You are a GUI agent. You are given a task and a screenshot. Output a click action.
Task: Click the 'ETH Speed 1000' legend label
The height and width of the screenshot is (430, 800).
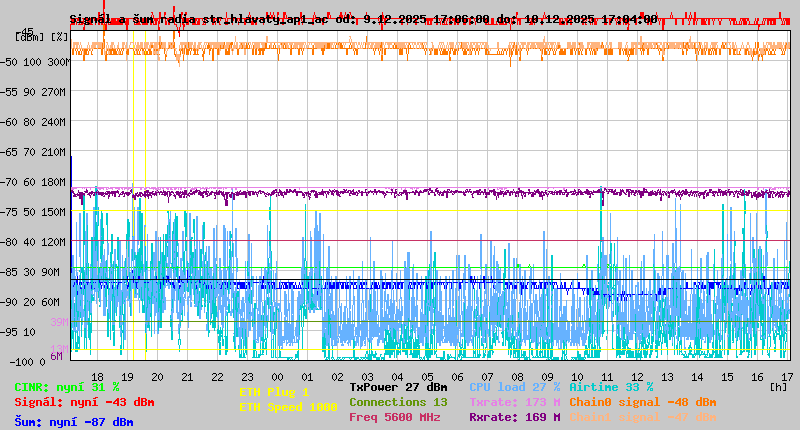[x=288, y=407]
